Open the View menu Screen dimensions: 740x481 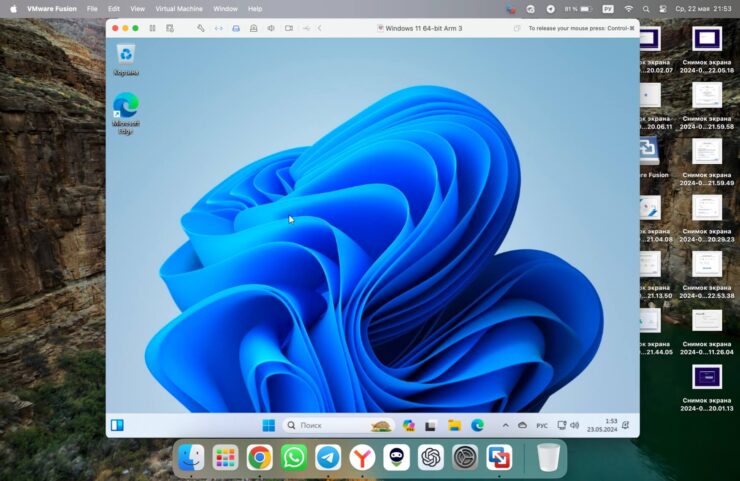click(x=137, y=8)
